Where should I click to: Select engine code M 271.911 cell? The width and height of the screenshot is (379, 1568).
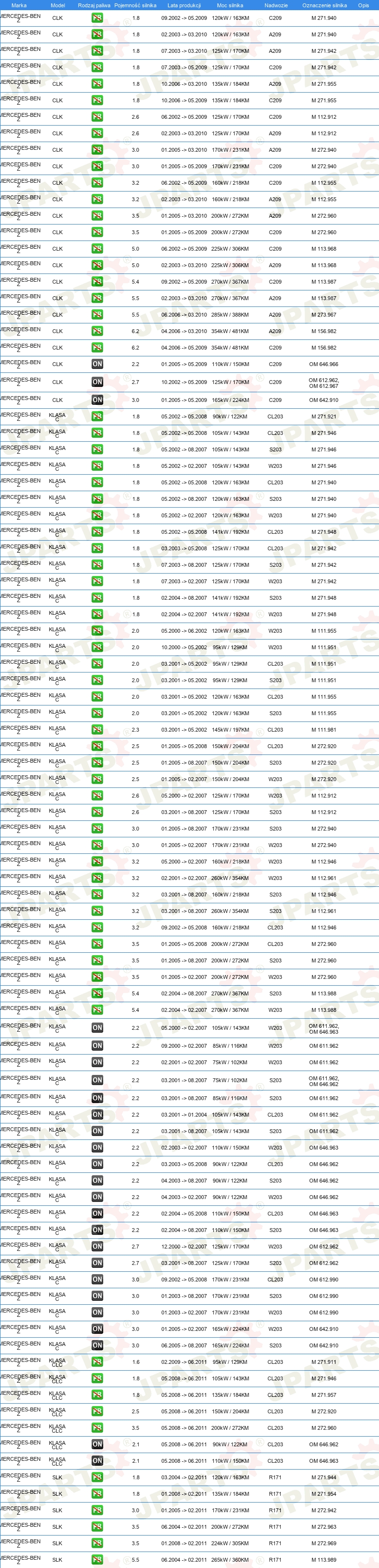pyautogui.click(x=324, y=1361)
